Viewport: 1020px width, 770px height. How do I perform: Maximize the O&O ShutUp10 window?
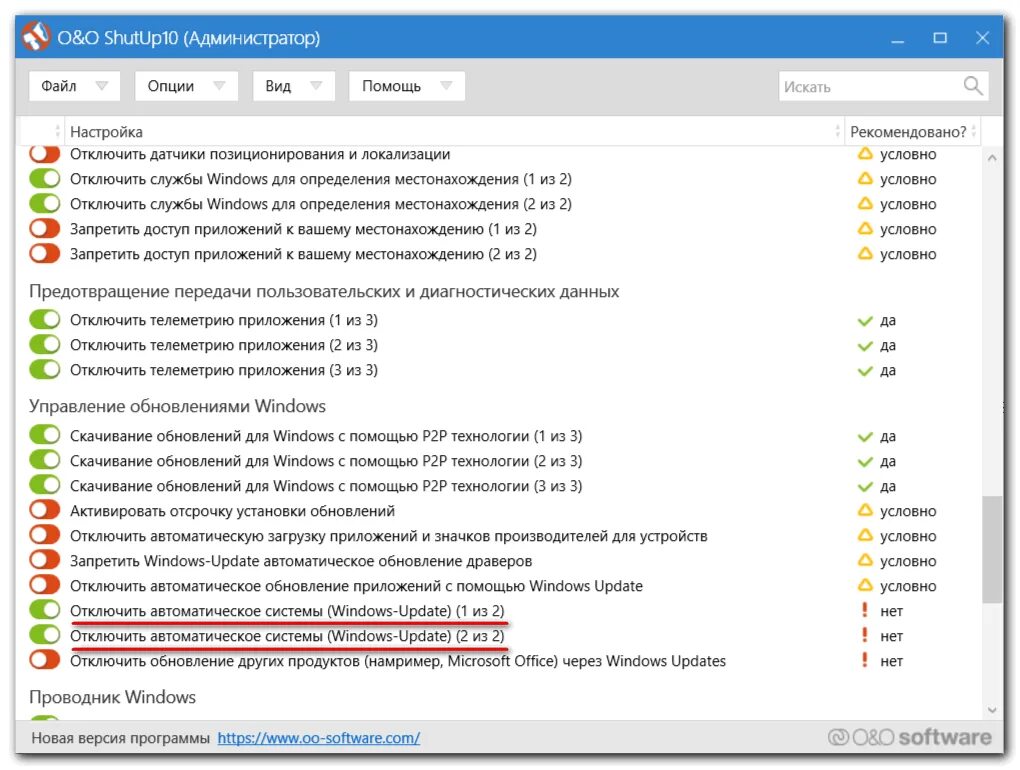pyautogui.click(x=939, y=38)
